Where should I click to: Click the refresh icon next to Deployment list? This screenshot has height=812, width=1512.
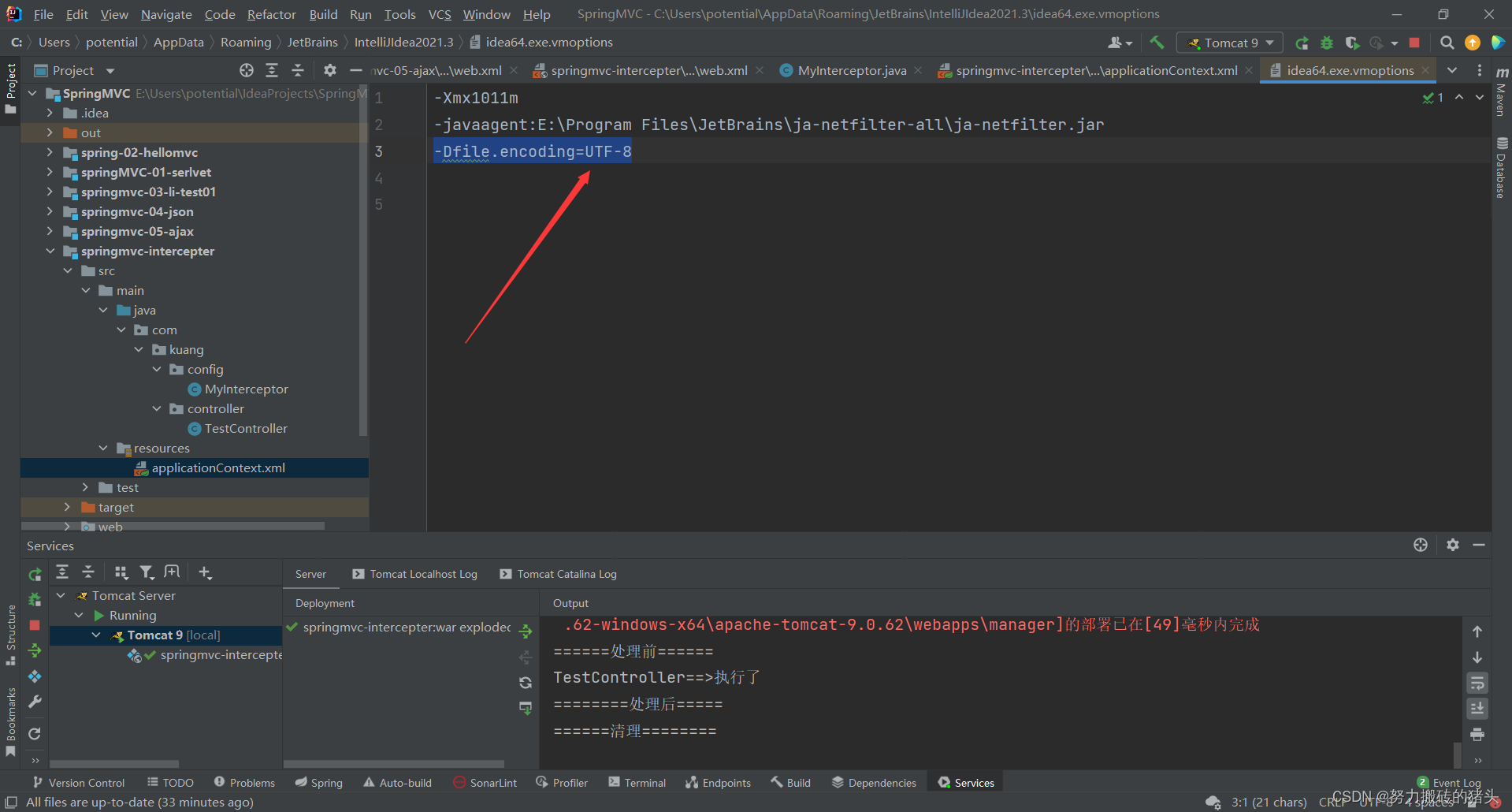tap(526, 683)
